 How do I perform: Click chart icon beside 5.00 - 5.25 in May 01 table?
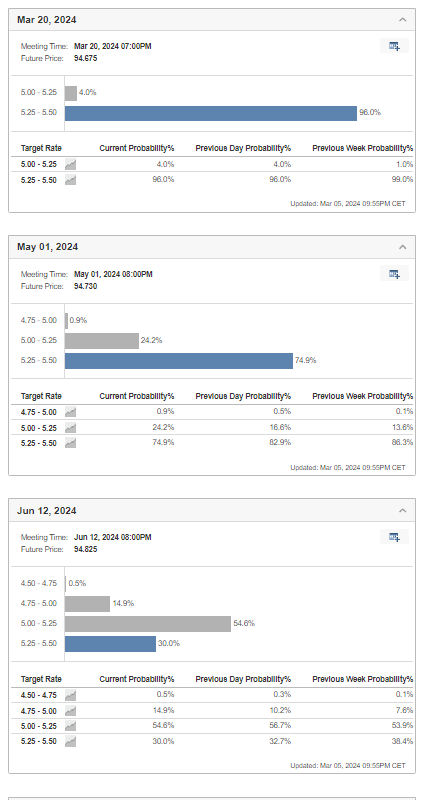point(70,428)
